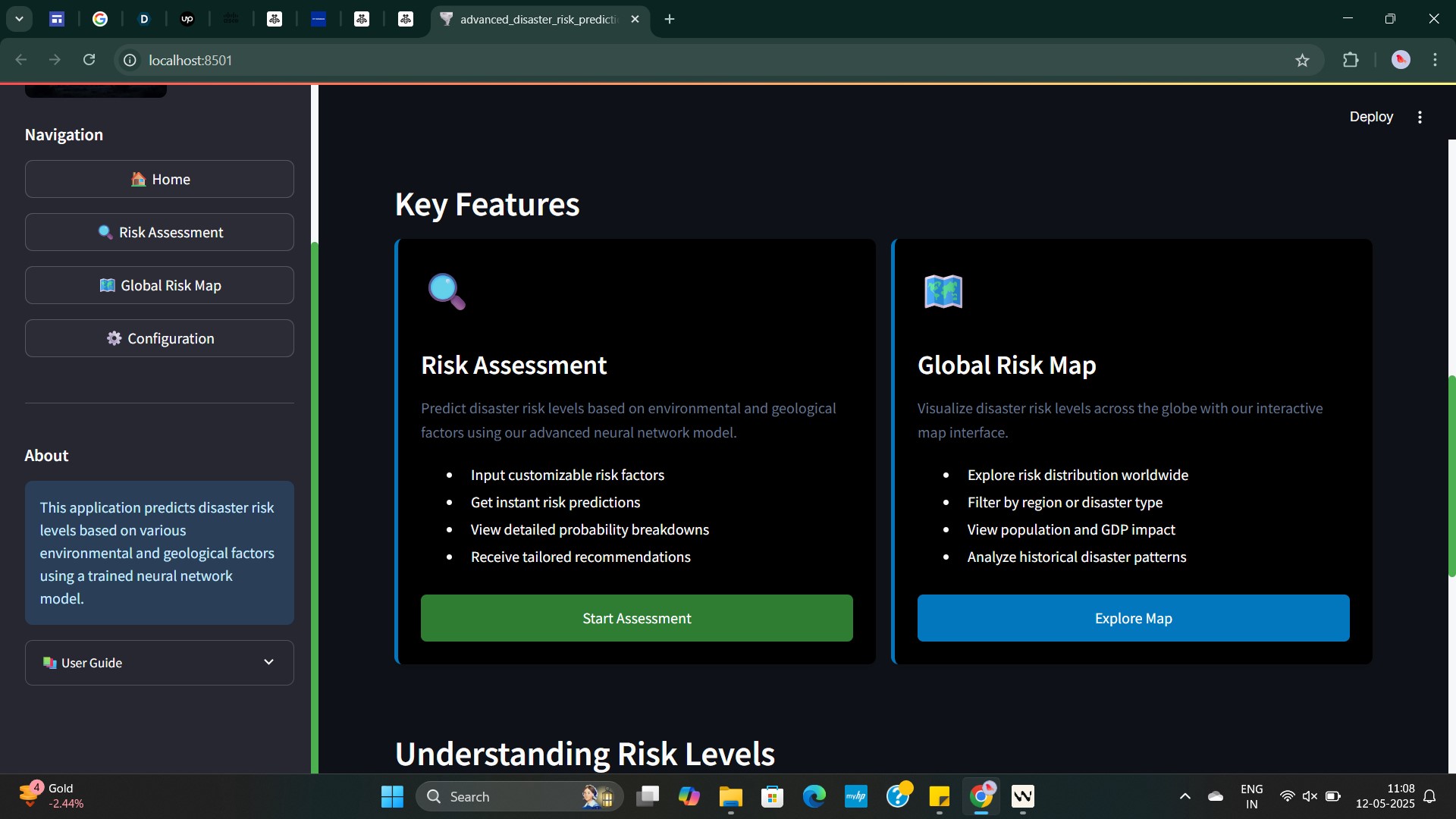Open Configuration navigation item
Viewport: 1456px width, 819px height.
(x=159, y=338)
